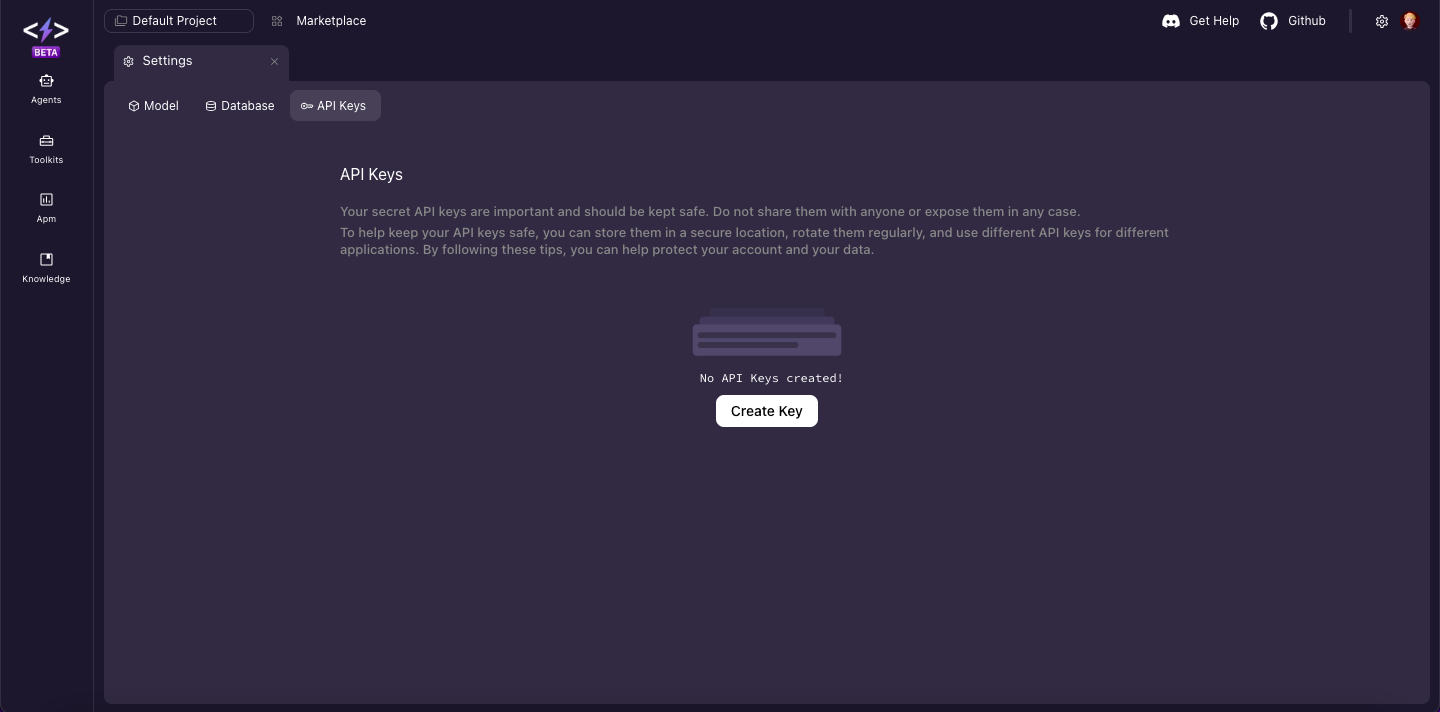This screenshot has height=712, width=1440.
Task: Open the Apm panel icon
Action: pos(46,200)
